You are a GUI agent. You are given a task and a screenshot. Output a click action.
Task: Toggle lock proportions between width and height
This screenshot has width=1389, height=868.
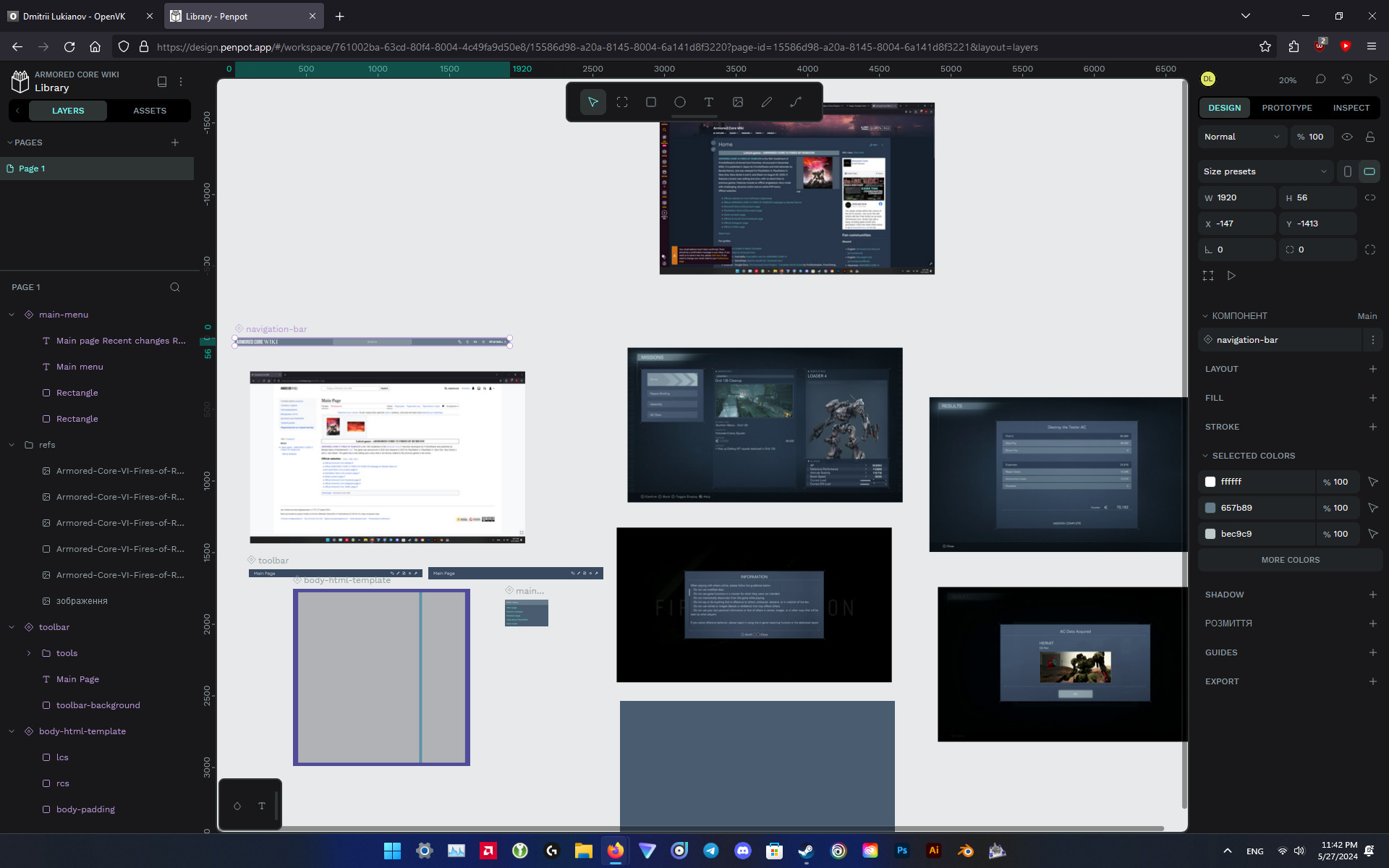tap(1370, 197)
